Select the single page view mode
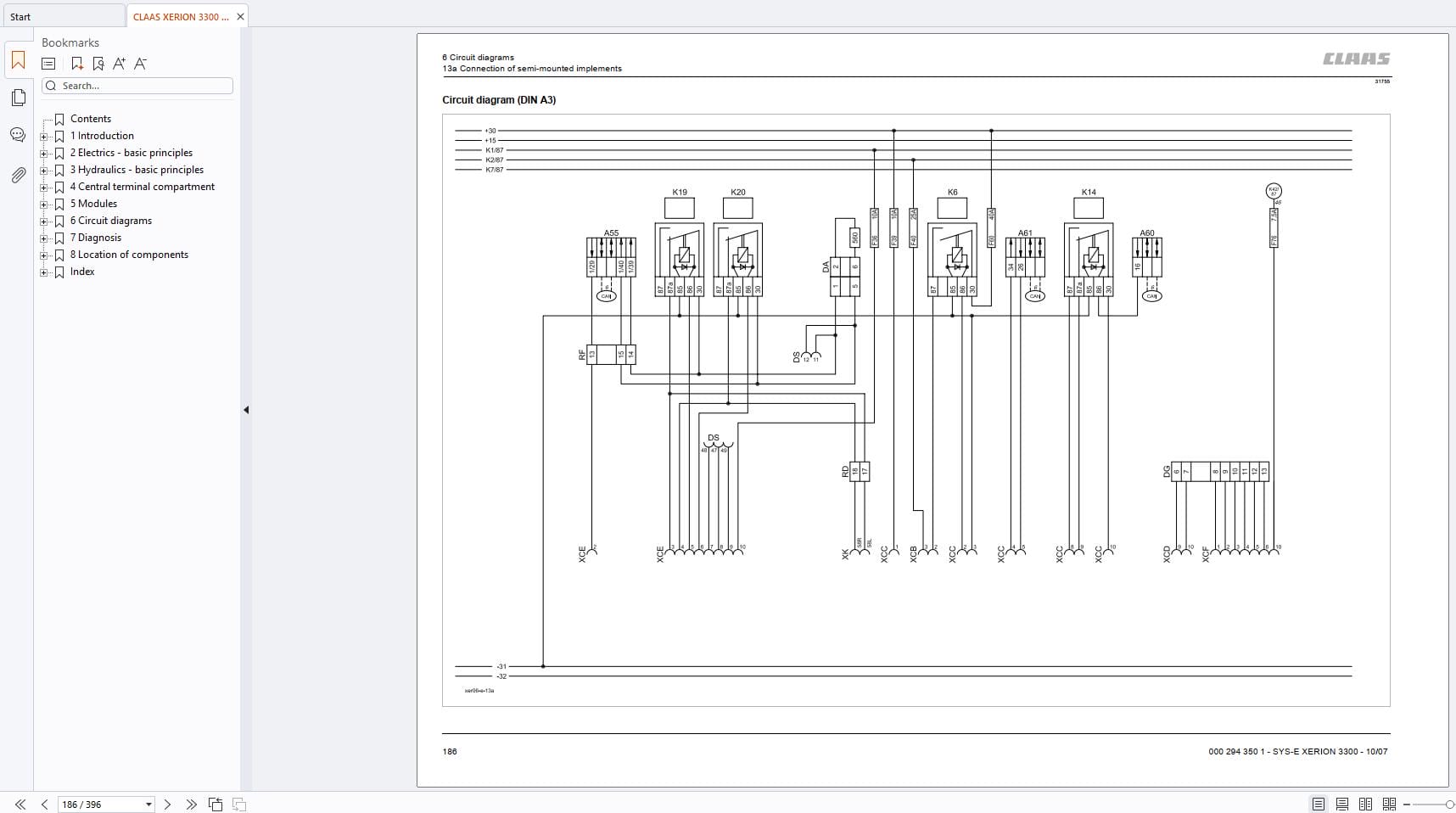Screen dimensions: 1456x813 [1318, 804]
